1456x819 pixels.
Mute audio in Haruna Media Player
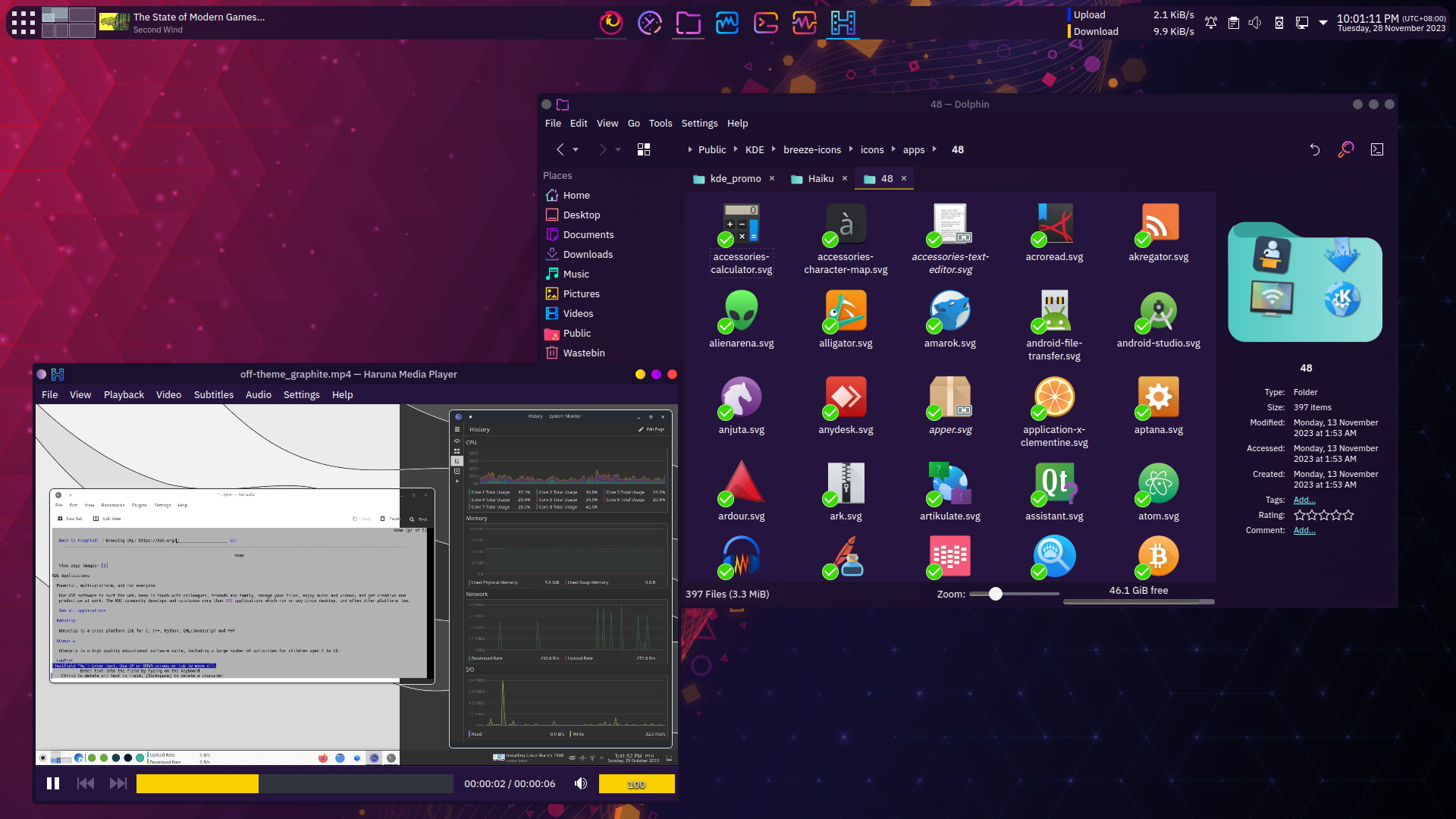(581, 783)
